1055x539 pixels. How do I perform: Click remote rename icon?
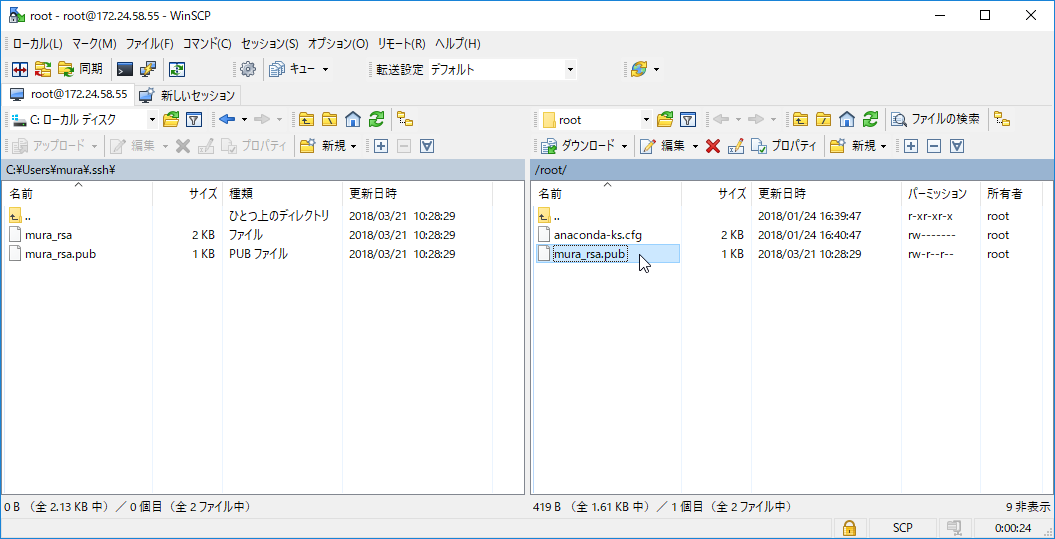735,145
